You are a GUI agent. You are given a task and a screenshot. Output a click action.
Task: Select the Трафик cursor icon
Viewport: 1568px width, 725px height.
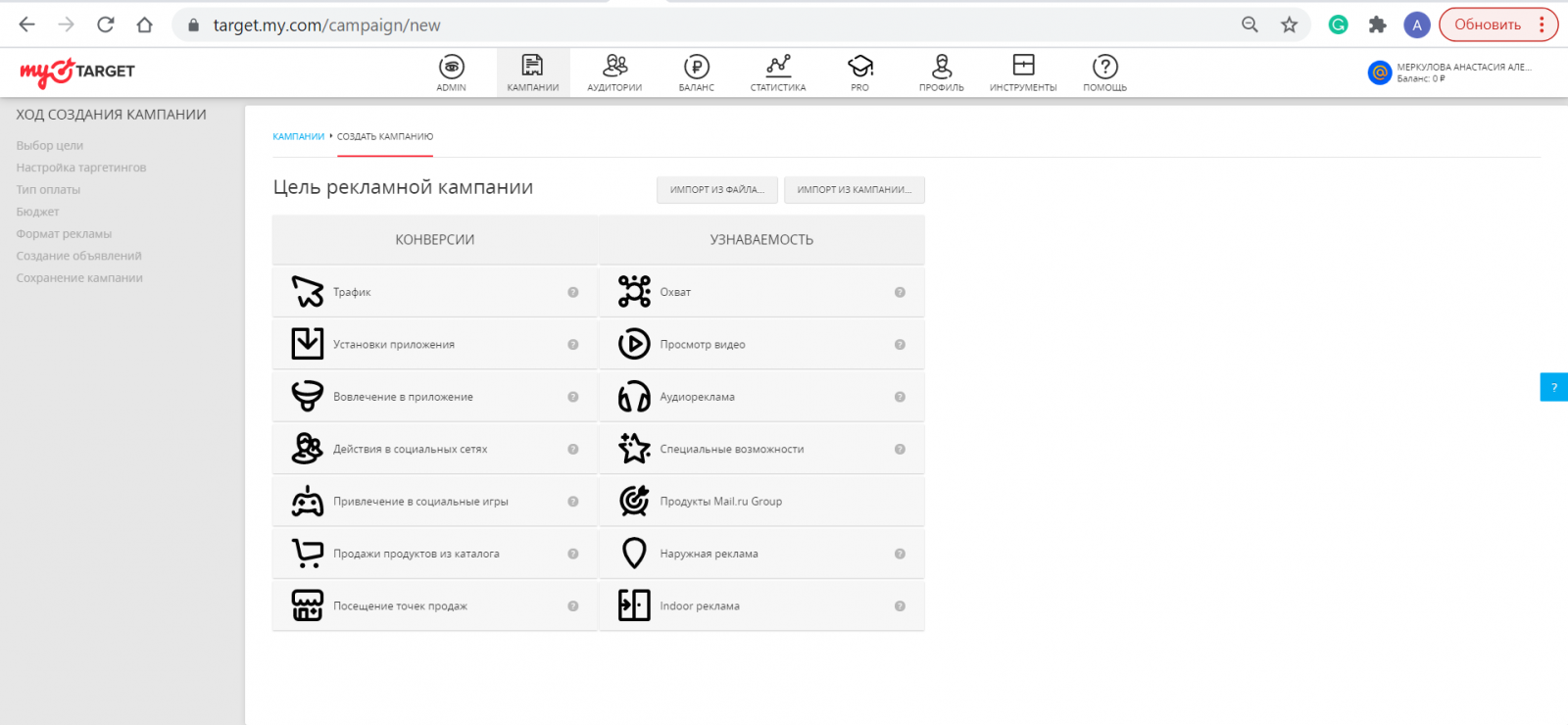click(x=308, y=292)
